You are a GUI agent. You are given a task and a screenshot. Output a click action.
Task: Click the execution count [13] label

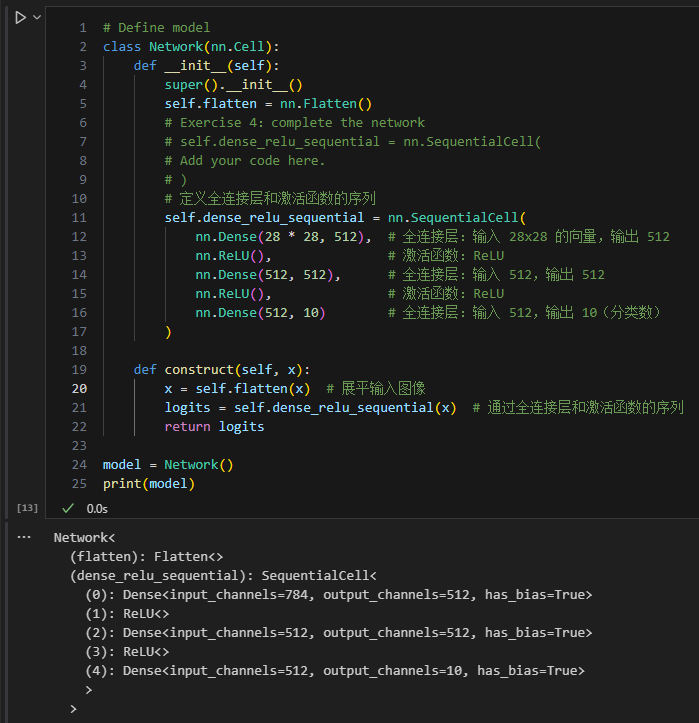27,508
